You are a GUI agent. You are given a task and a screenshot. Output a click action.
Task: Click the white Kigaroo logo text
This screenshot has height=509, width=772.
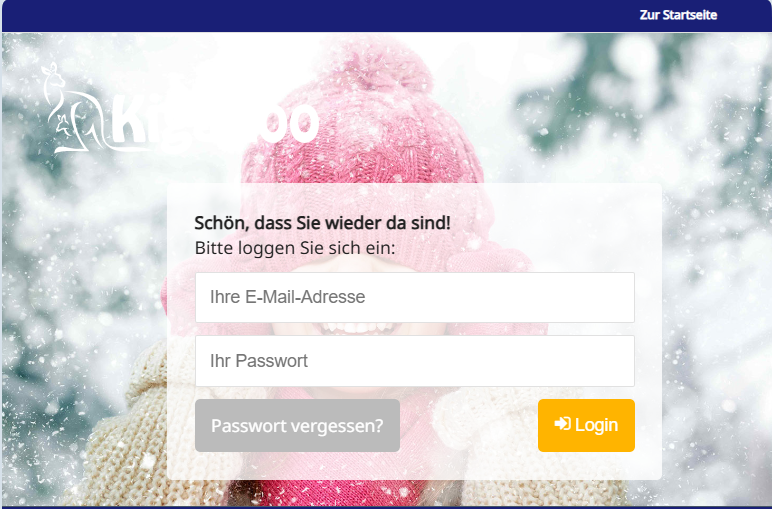[x=215, y=123]
